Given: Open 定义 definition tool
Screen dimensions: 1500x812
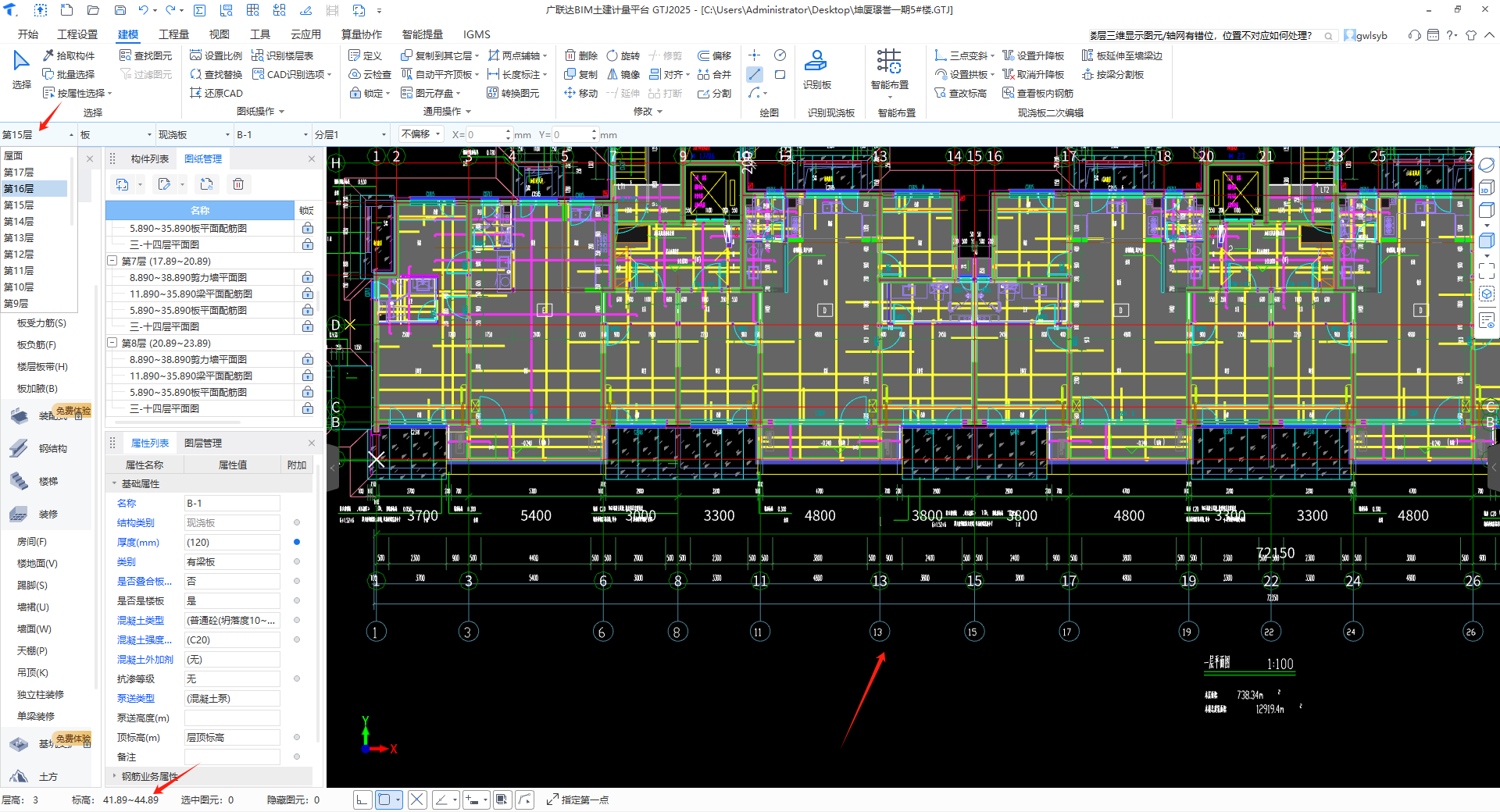Looking at the screenshot, I should coord(365,55).
